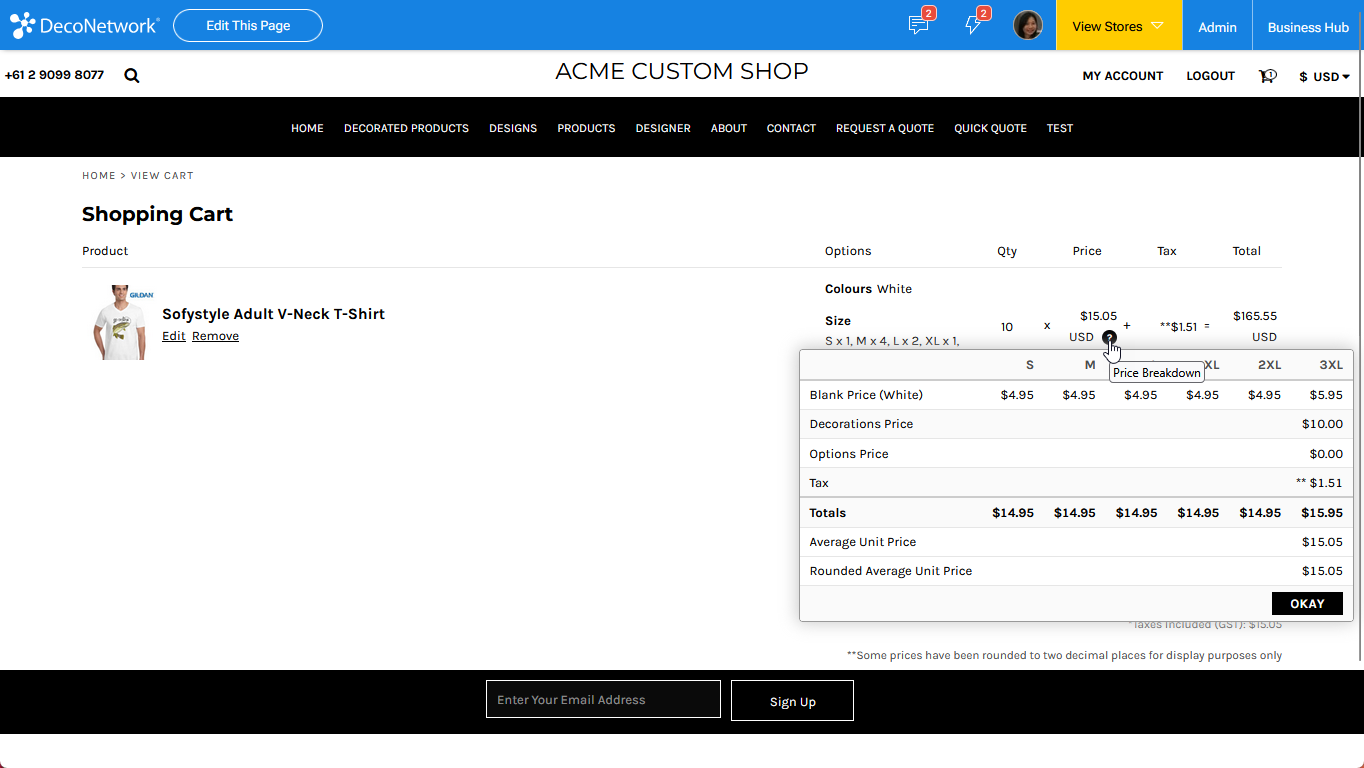Click the Options Price row label
The width and height of the screenshot is (1364, 768).
(x=849, y=454)
